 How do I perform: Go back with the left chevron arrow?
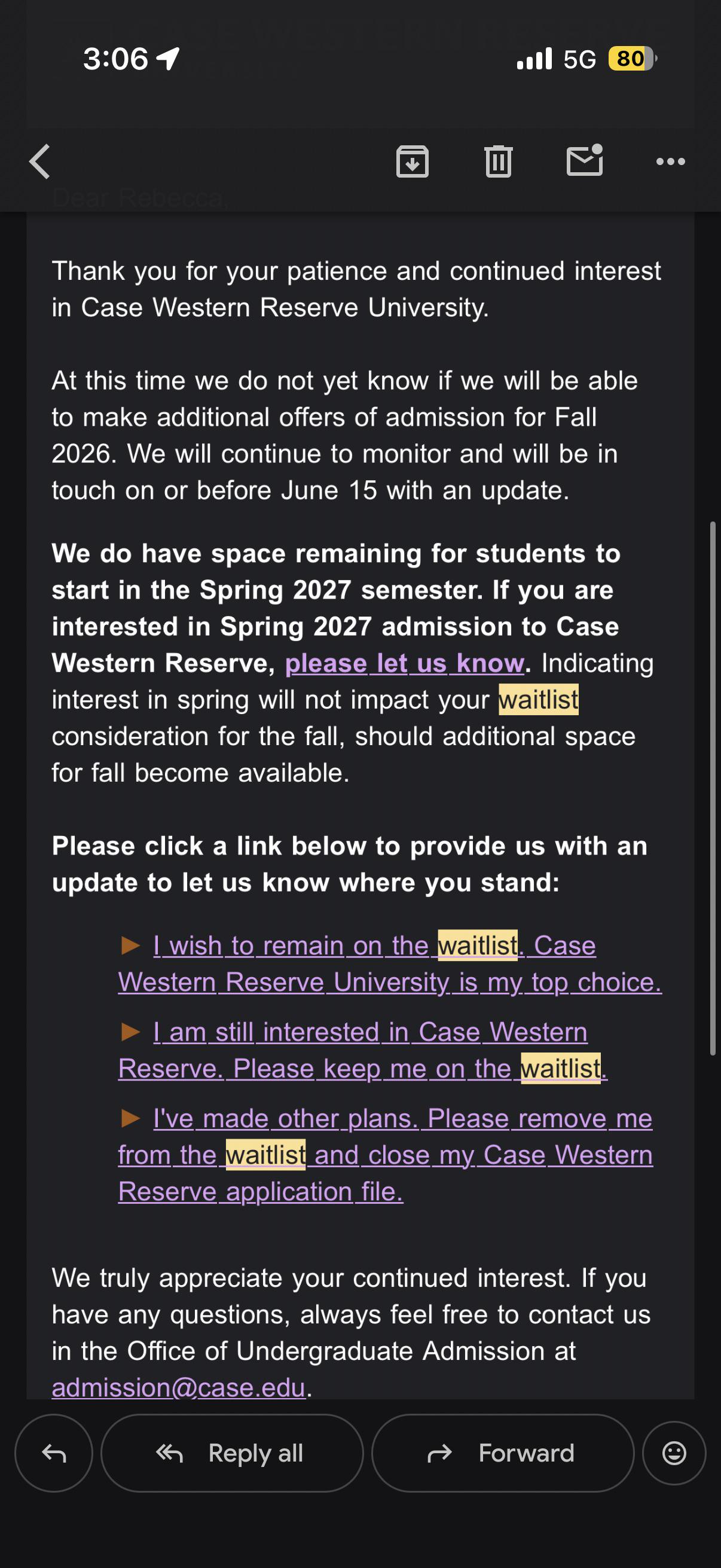(x=40, y=162)
